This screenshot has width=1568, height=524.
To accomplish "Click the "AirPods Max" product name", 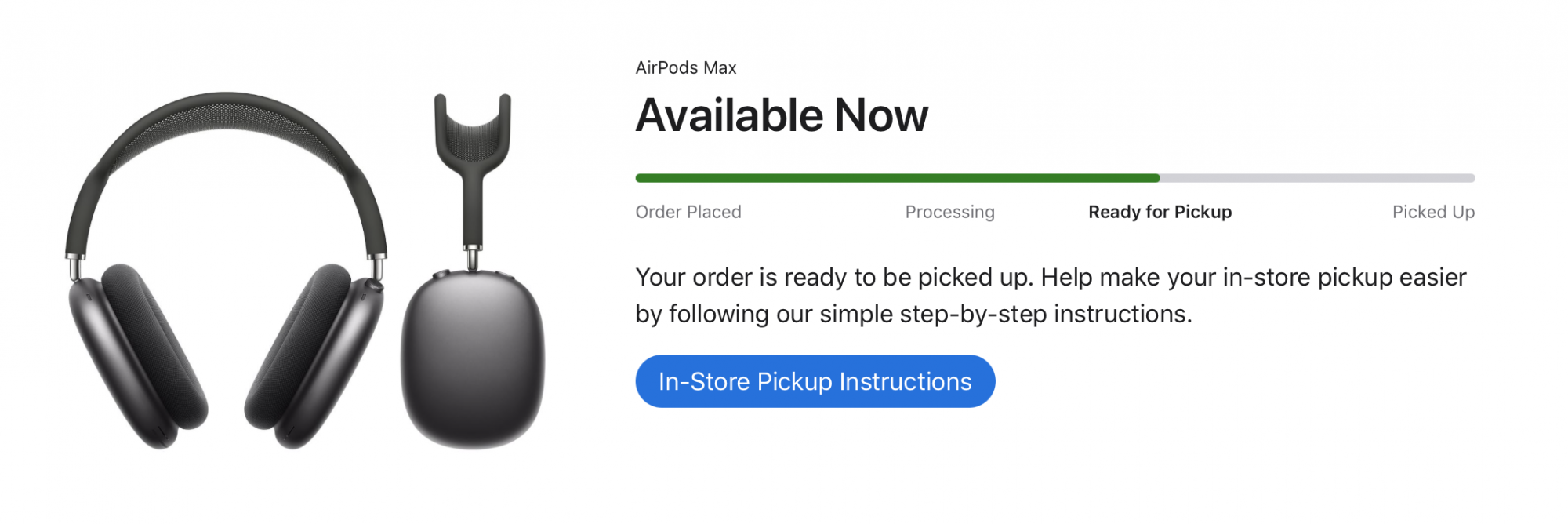I will pyautogui.click(x=685, y=68).
